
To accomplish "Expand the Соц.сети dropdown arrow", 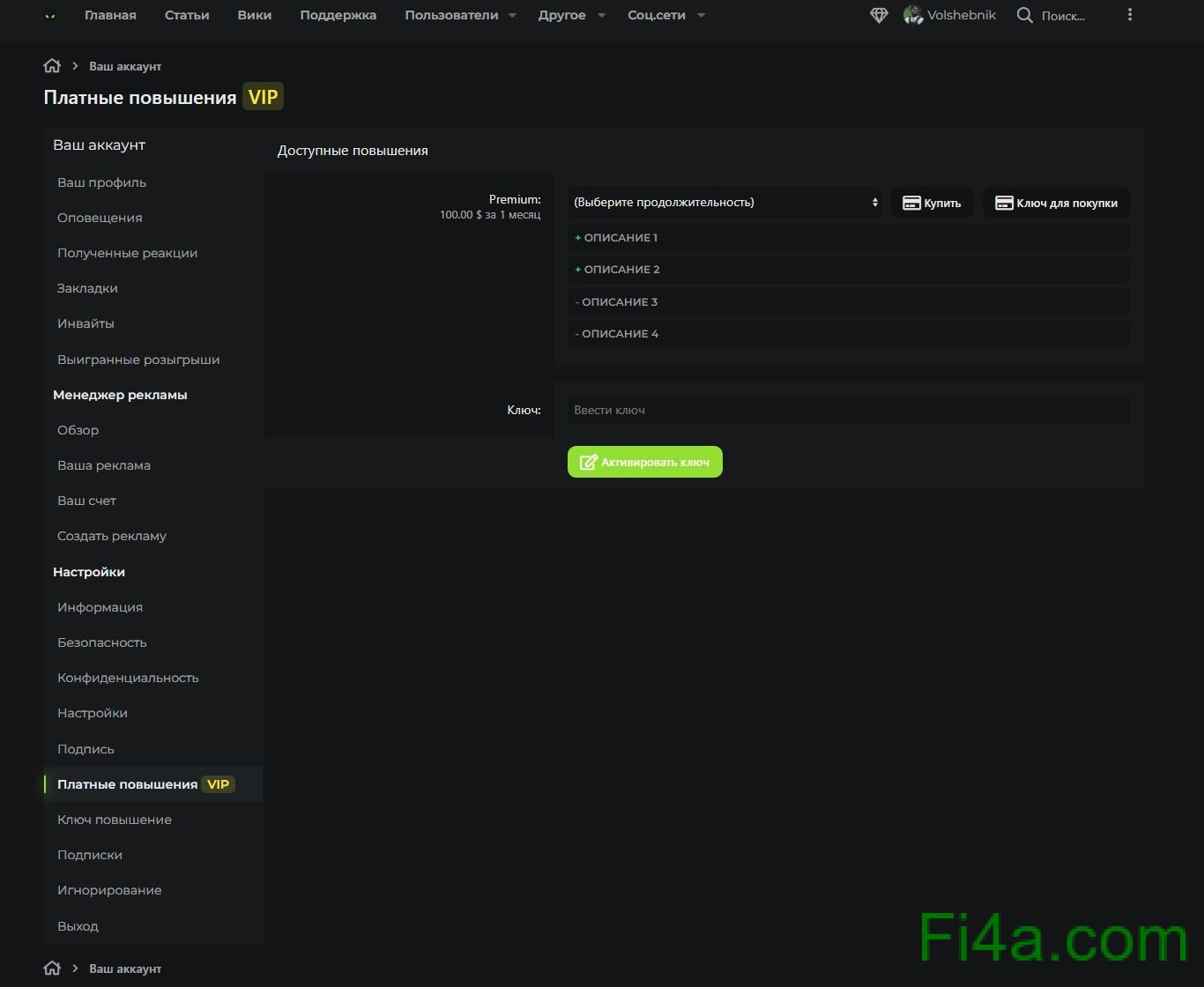I will [x=702, y=16].
